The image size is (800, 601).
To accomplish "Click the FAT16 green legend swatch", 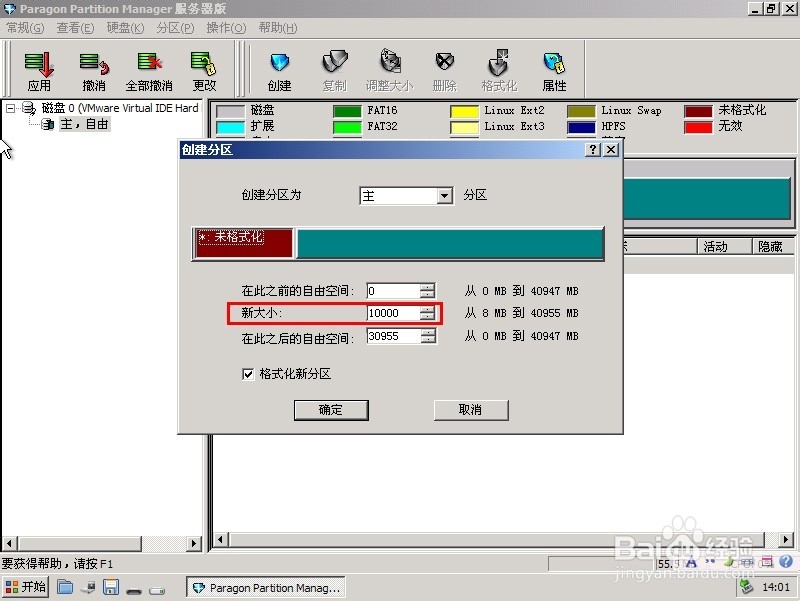I will point(347,111).
